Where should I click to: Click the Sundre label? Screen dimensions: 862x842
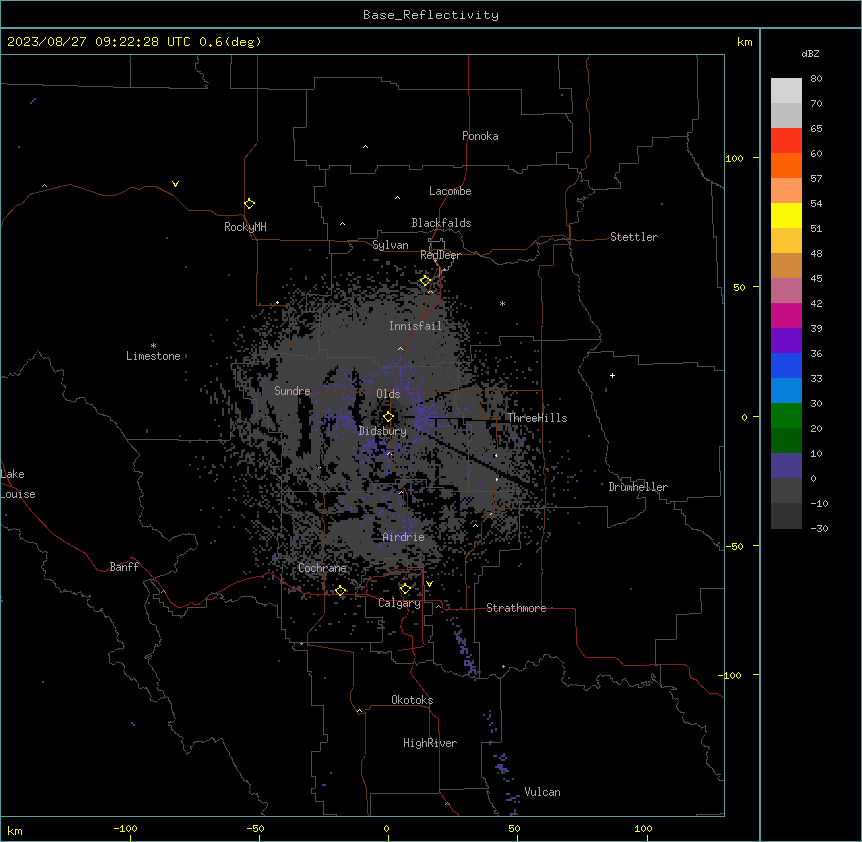tap(292, 391)
